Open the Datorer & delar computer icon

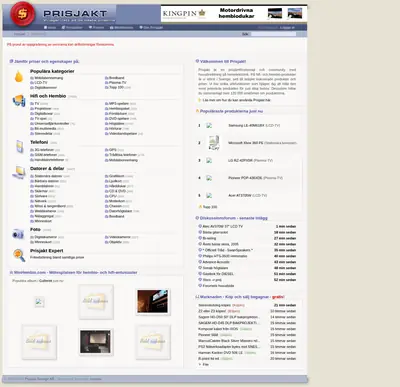[x=19, y=172]
